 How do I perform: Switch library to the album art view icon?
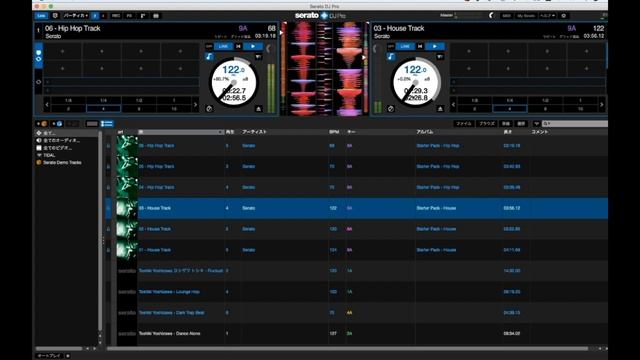coord(92,124)
